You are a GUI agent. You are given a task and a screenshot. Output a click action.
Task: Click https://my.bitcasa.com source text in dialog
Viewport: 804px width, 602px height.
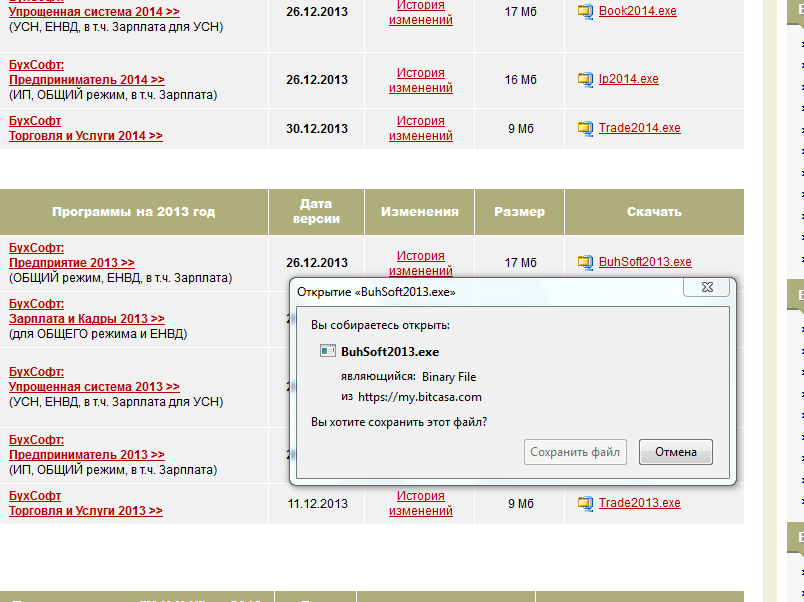(x=420, y=397)
